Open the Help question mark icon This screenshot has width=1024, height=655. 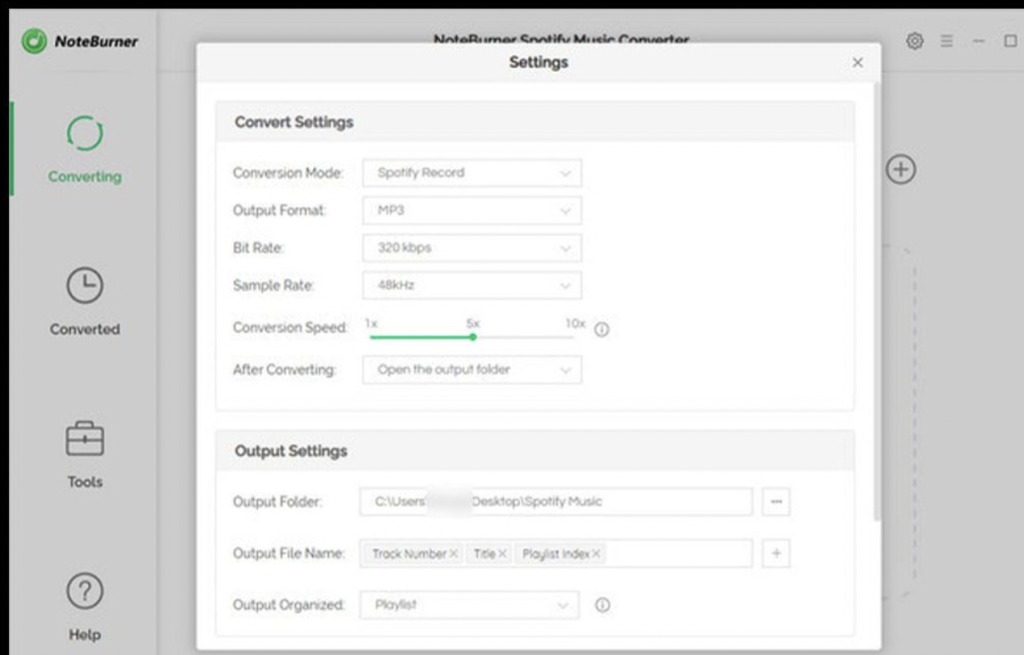[x=84, y=592]
